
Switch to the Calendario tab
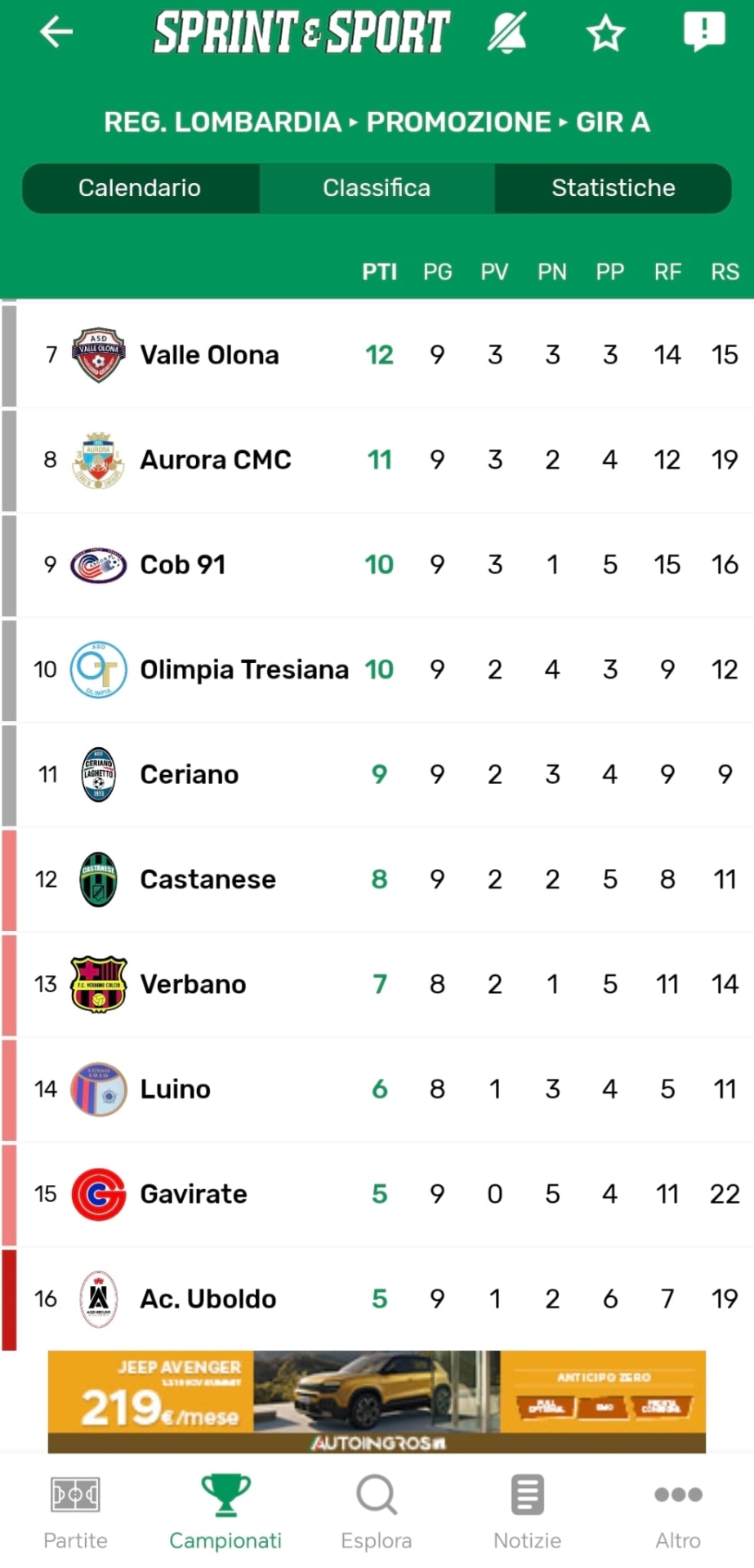coord(140,188)
